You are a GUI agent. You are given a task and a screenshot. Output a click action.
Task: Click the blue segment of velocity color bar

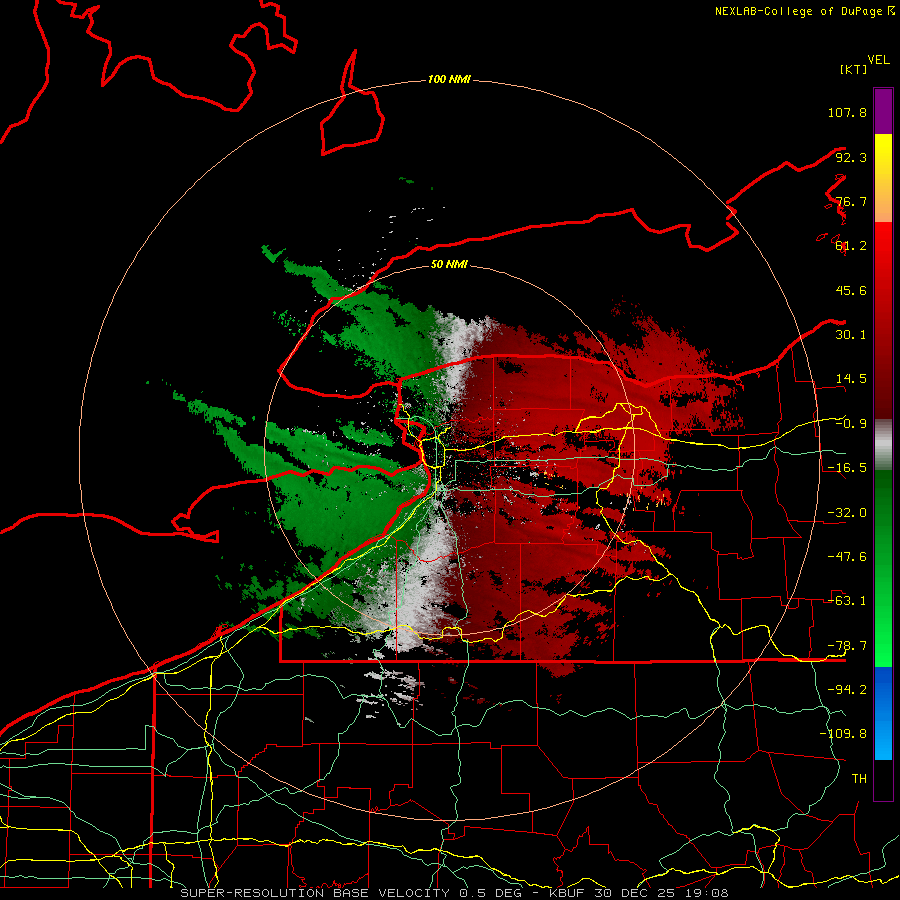point(883,713)
